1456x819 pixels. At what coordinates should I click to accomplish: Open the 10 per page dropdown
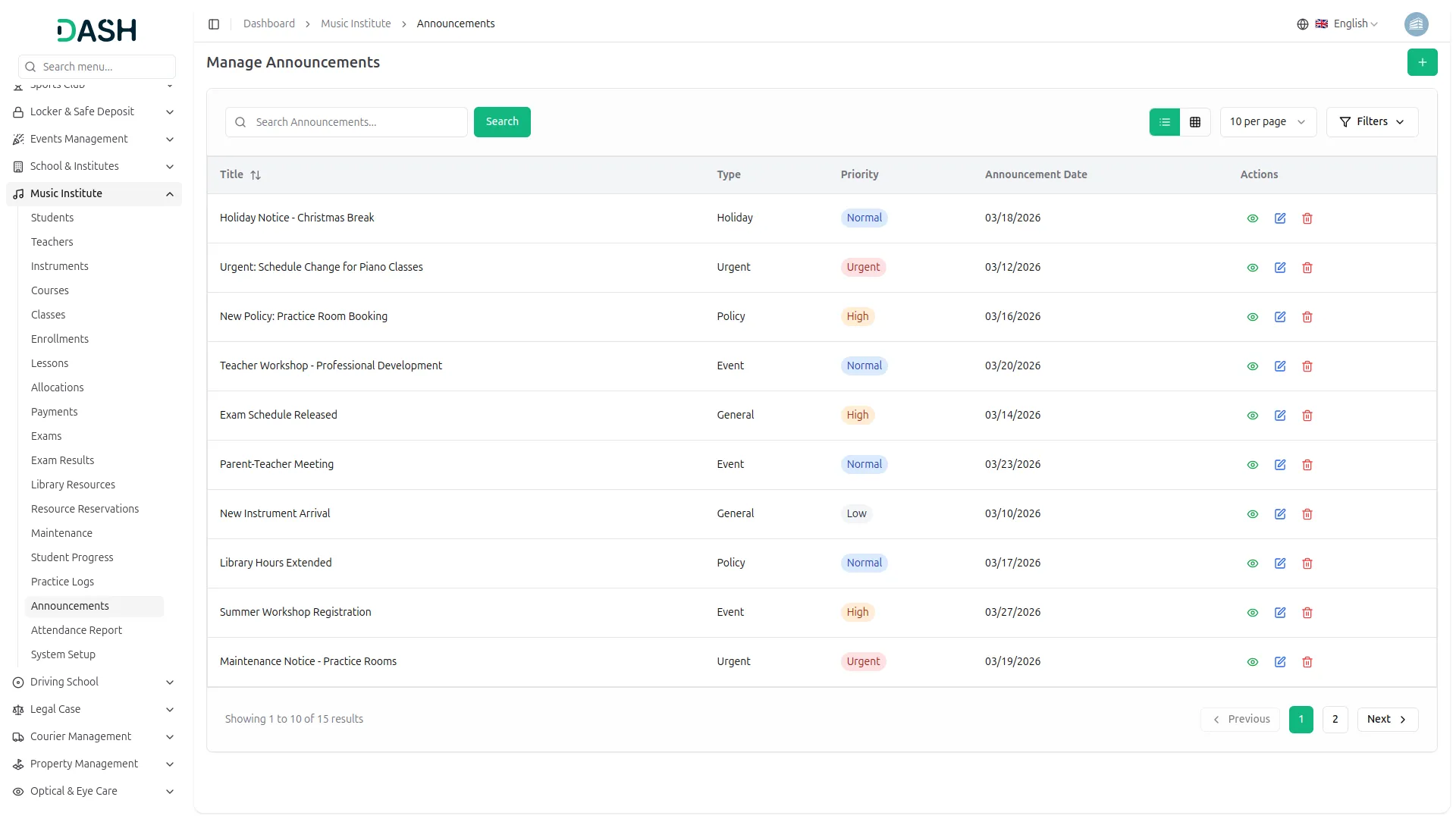coord(1267,122)
